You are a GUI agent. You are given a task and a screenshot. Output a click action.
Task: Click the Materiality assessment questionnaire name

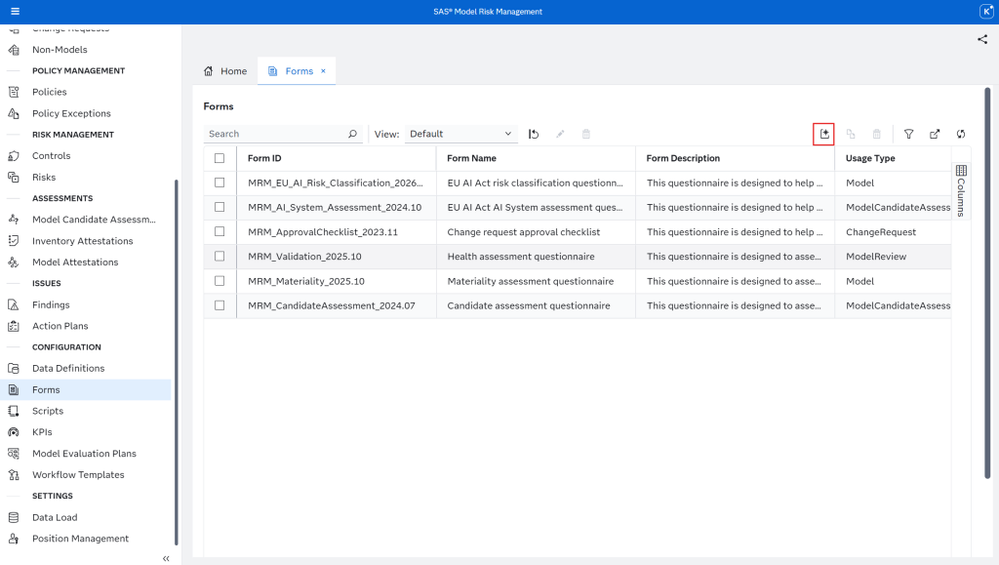[530, 281]
